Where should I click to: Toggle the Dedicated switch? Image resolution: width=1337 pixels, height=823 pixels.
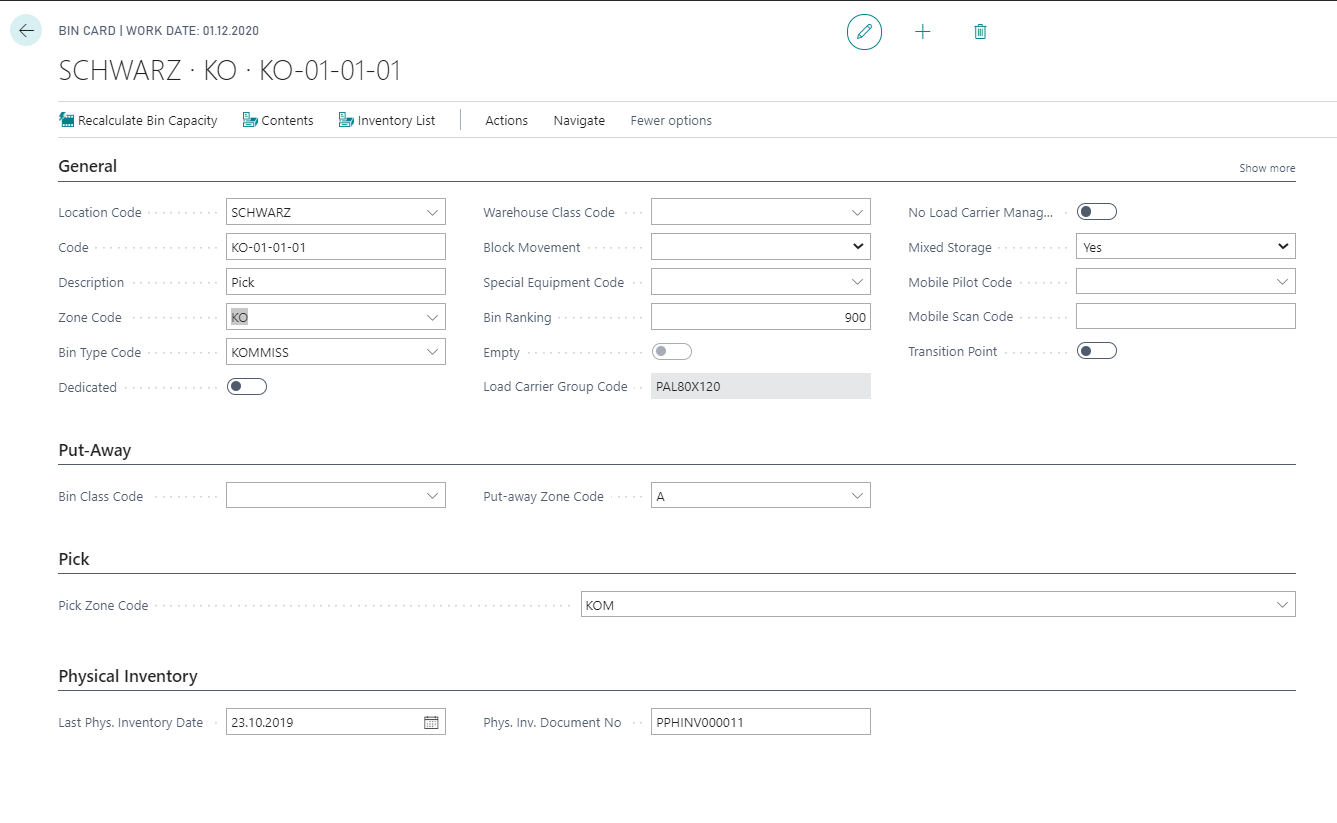pyautogui.click(x=247, y=387)
